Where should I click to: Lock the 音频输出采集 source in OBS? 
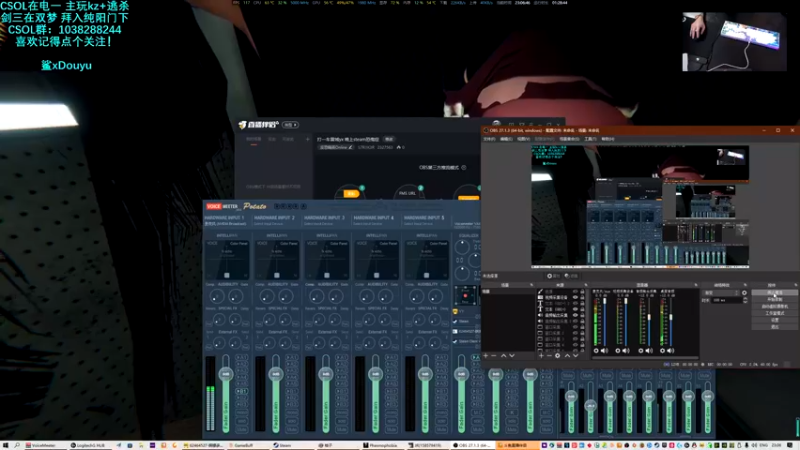click(582, 315)
